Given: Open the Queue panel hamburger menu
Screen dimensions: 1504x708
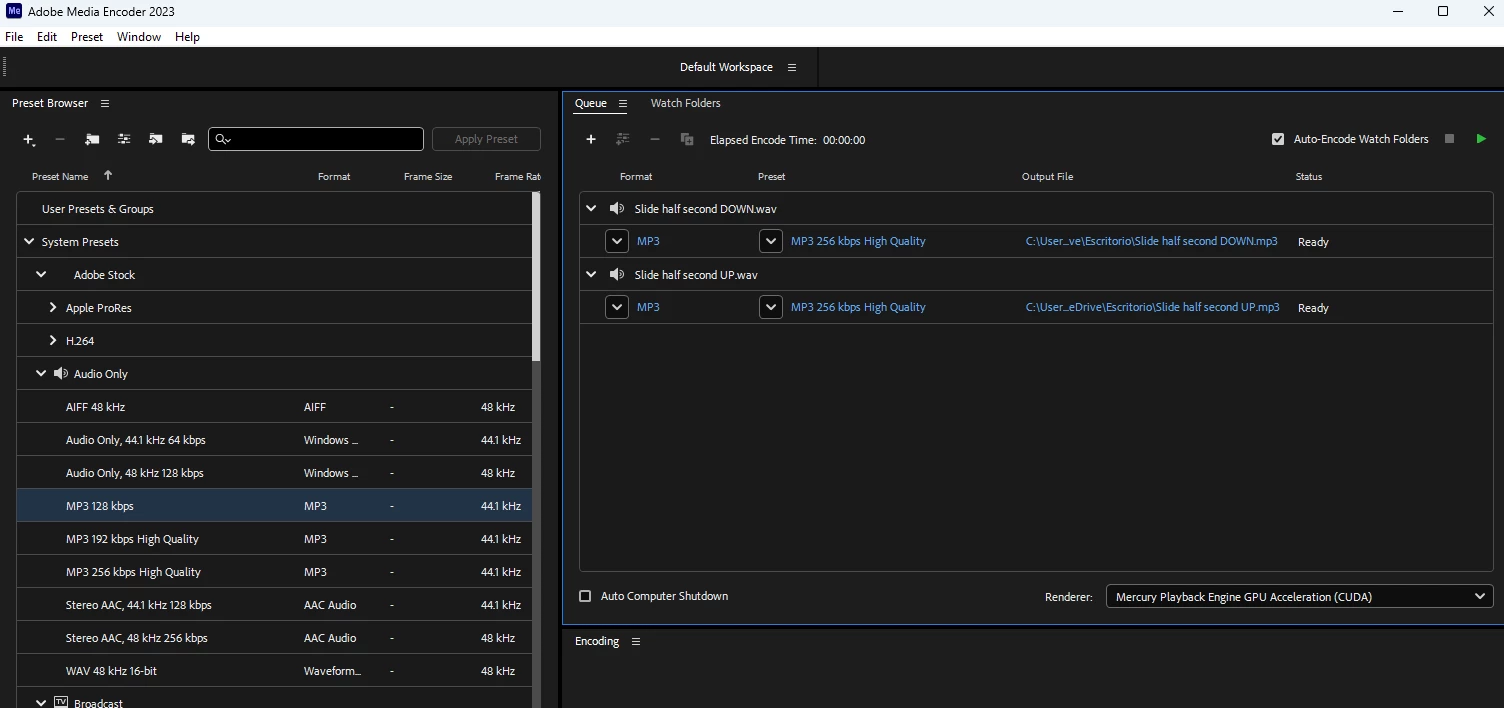Looking at the screenshot, I should [622, 103].
